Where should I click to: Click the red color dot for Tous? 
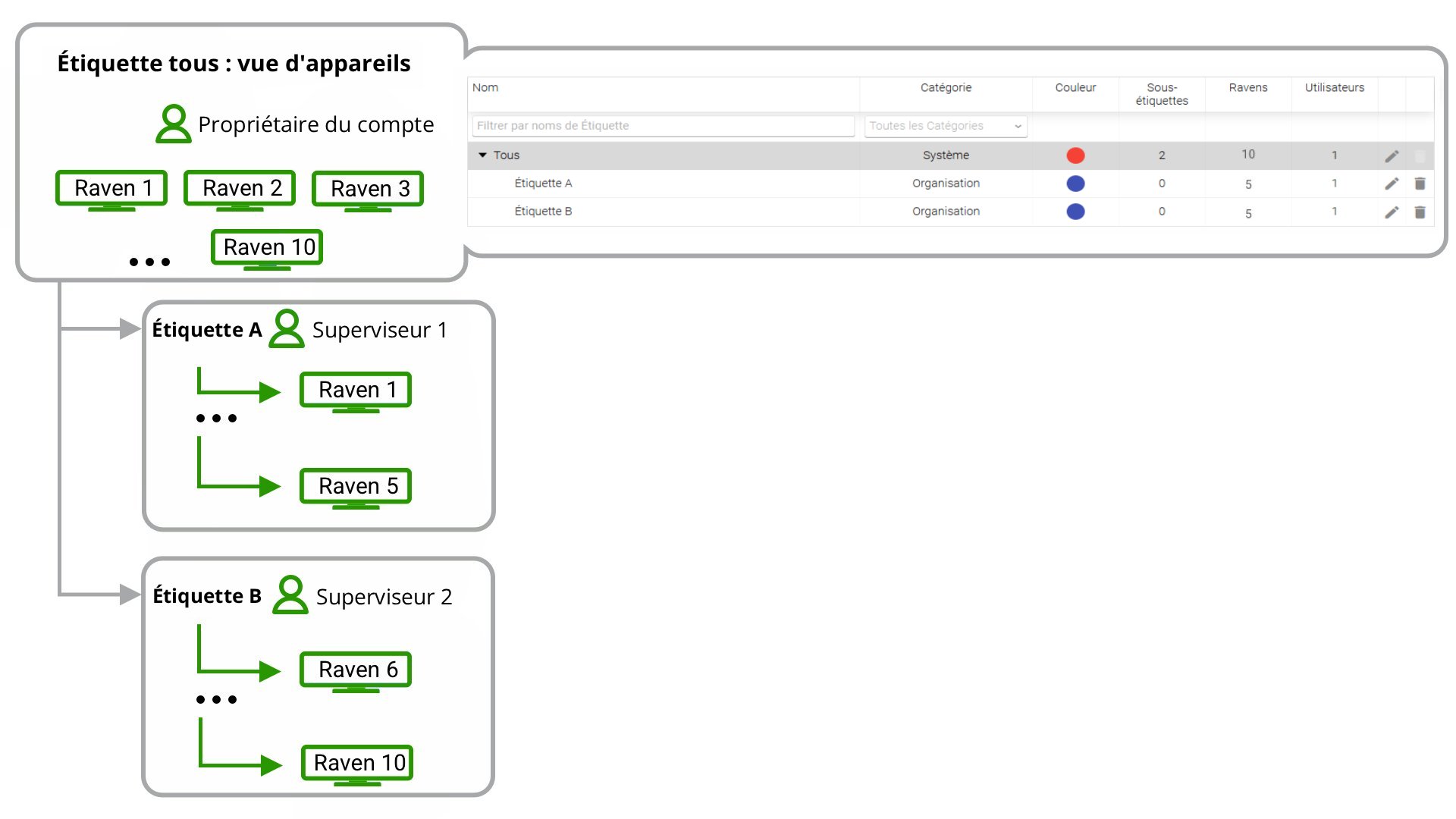(1075, 155)
